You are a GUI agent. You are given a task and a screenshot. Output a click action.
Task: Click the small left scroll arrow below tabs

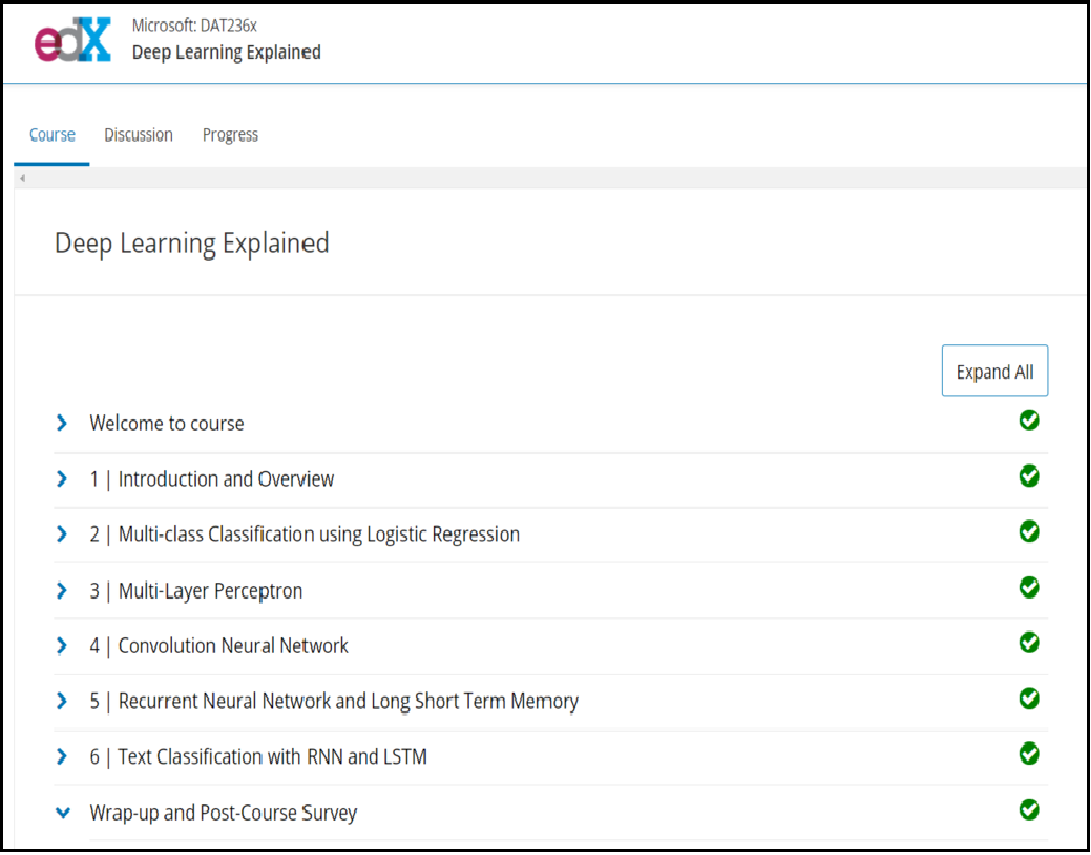[22, 178]
